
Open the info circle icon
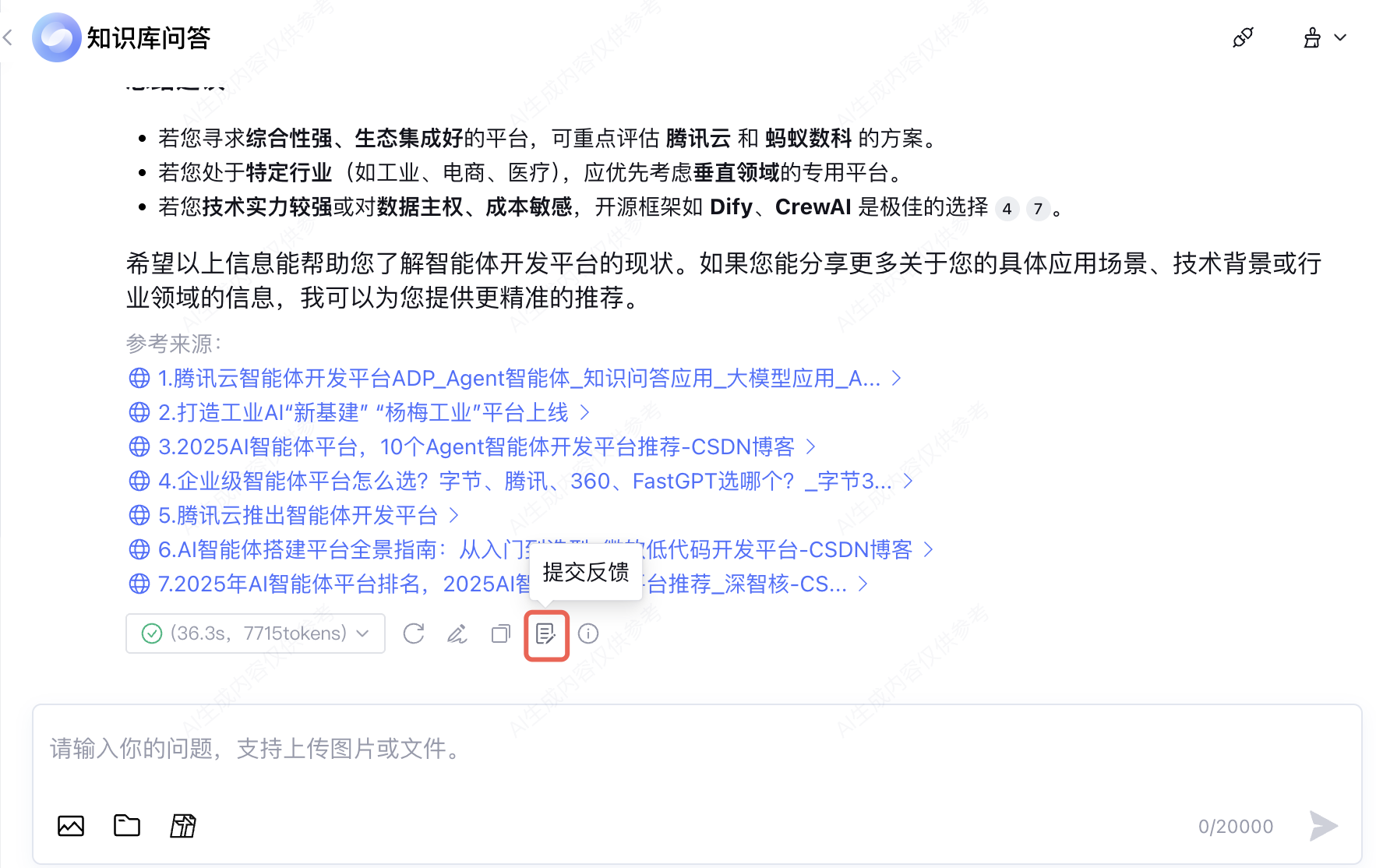588,633
